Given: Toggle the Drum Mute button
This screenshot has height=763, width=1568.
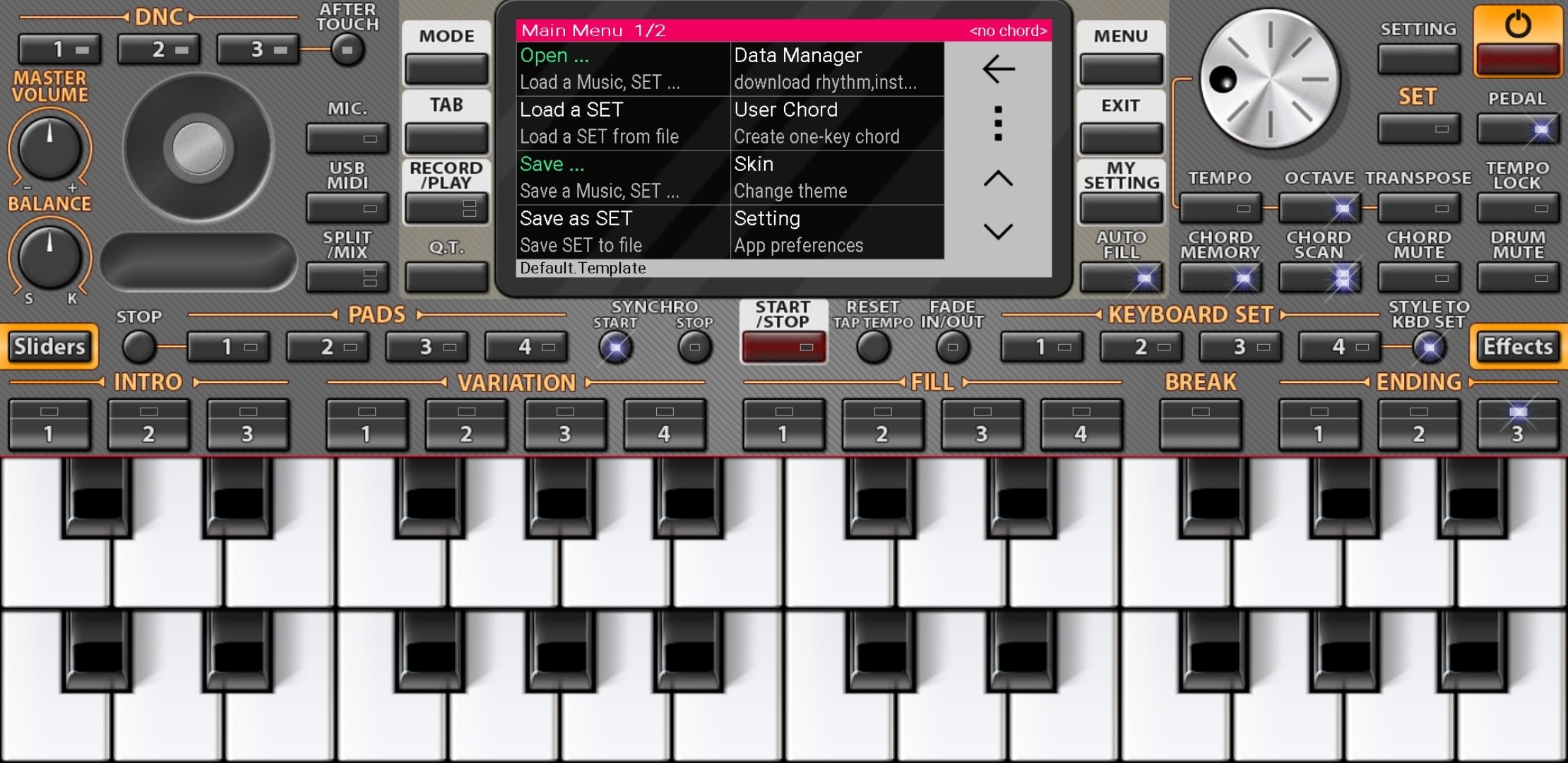Looking at the screenshot, I should click(1517, 278).
